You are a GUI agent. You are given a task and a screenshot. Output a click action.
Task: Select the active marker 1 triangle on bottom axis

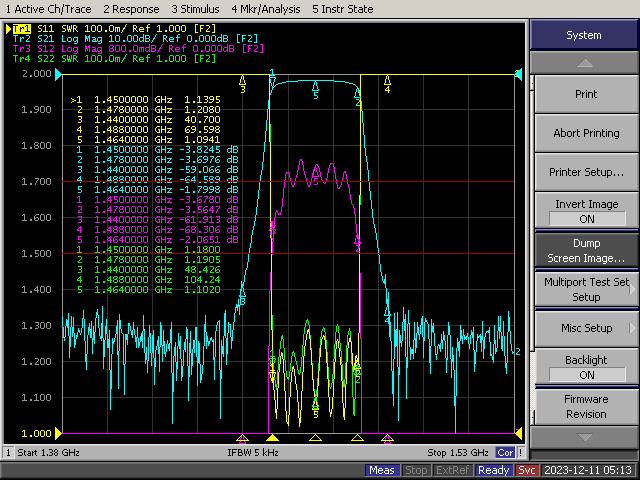point(272,438)
